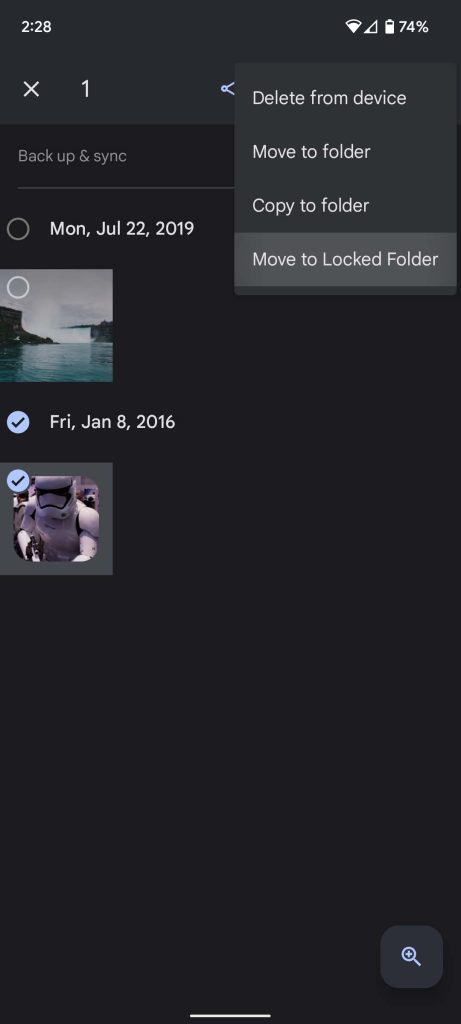The height and width of the screenshot is (1024, 461).
Task: Deselect the Fri, Jan 8, 2016 group
Action: 18,422
